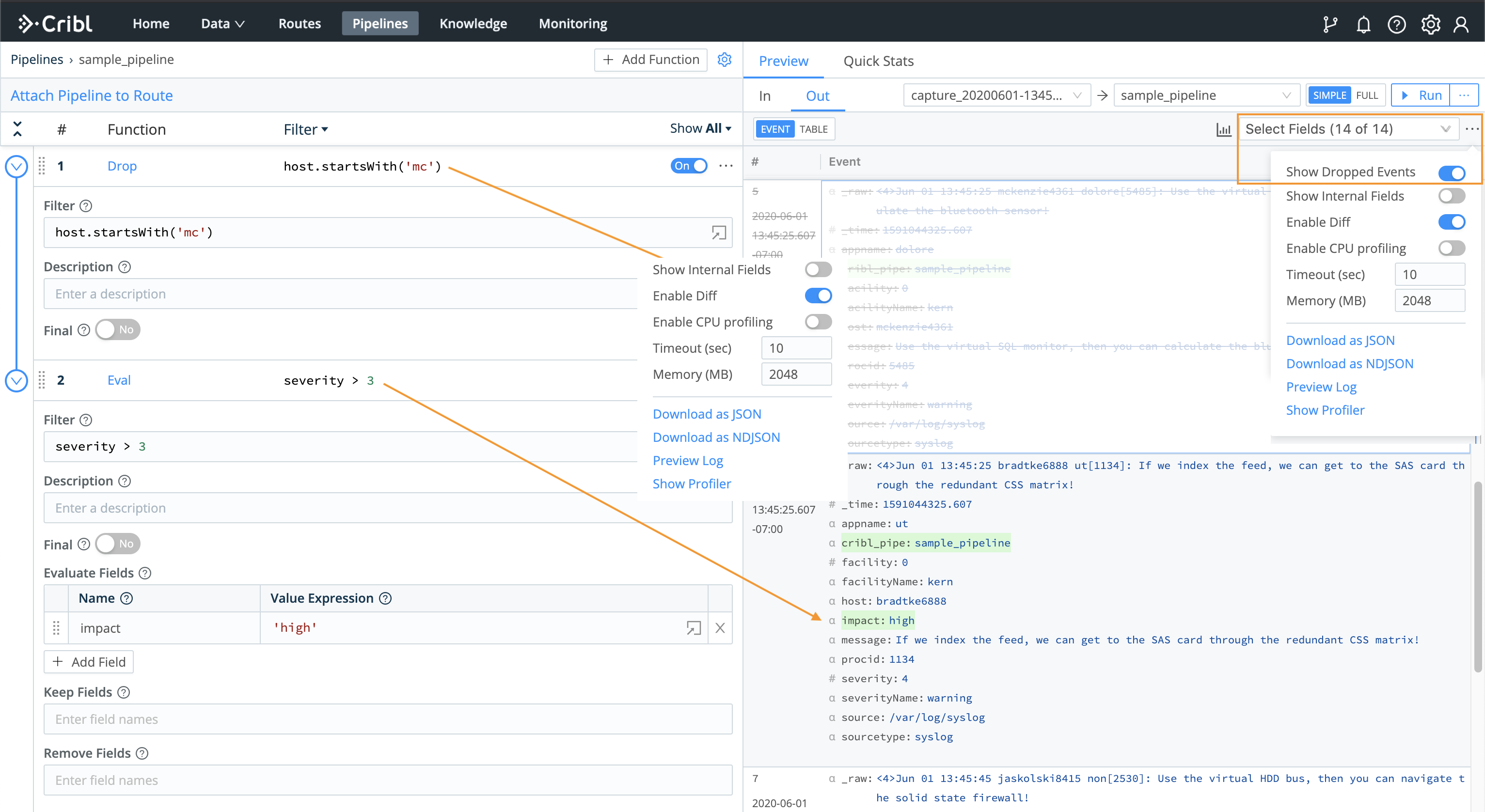Open the help question mark icon
Viewport: 1485px width, 812px height.
pos(1397,24)
